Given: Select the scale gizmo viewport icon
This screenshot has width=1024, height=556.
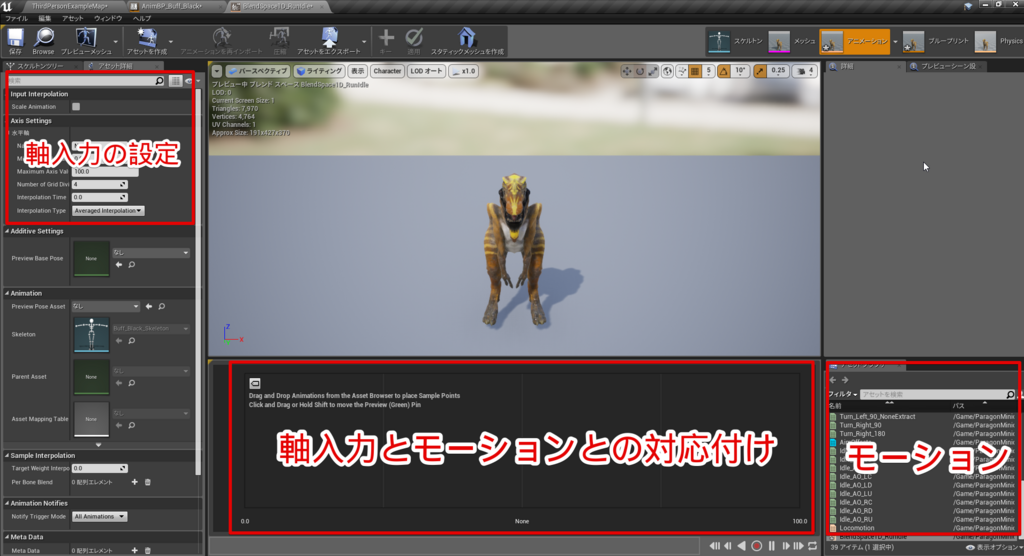Looking at the screenshot, I should point(653,71).
